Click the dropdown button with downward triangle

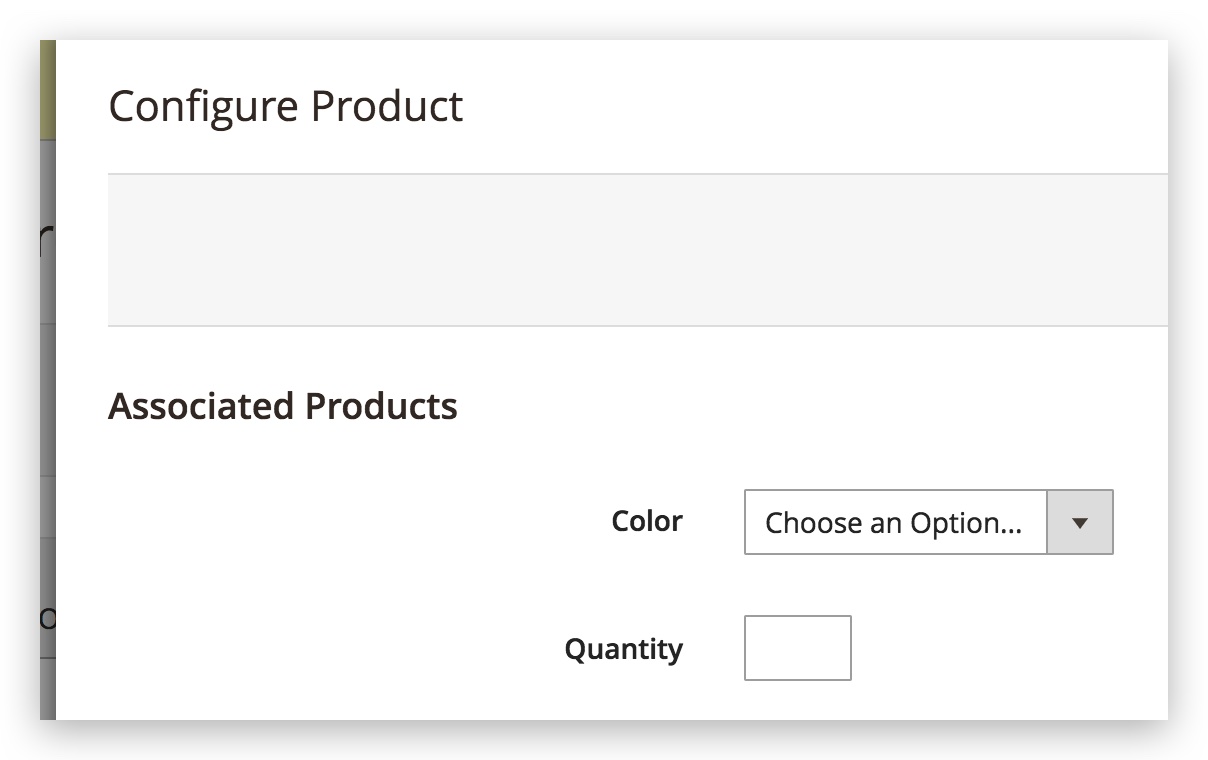[x=1080, y=521]
